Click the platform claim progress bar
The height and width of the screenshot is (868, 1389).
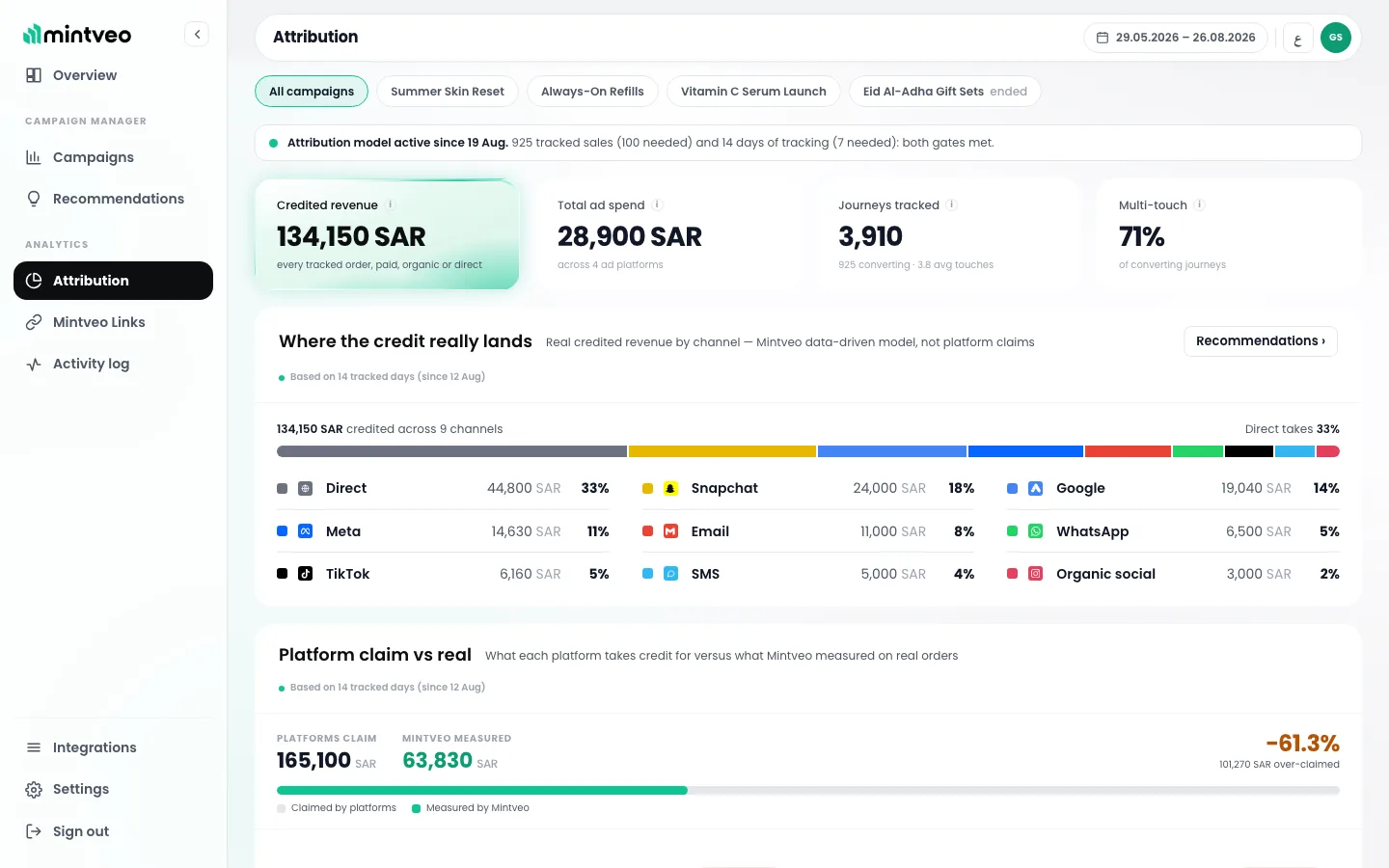808,790
